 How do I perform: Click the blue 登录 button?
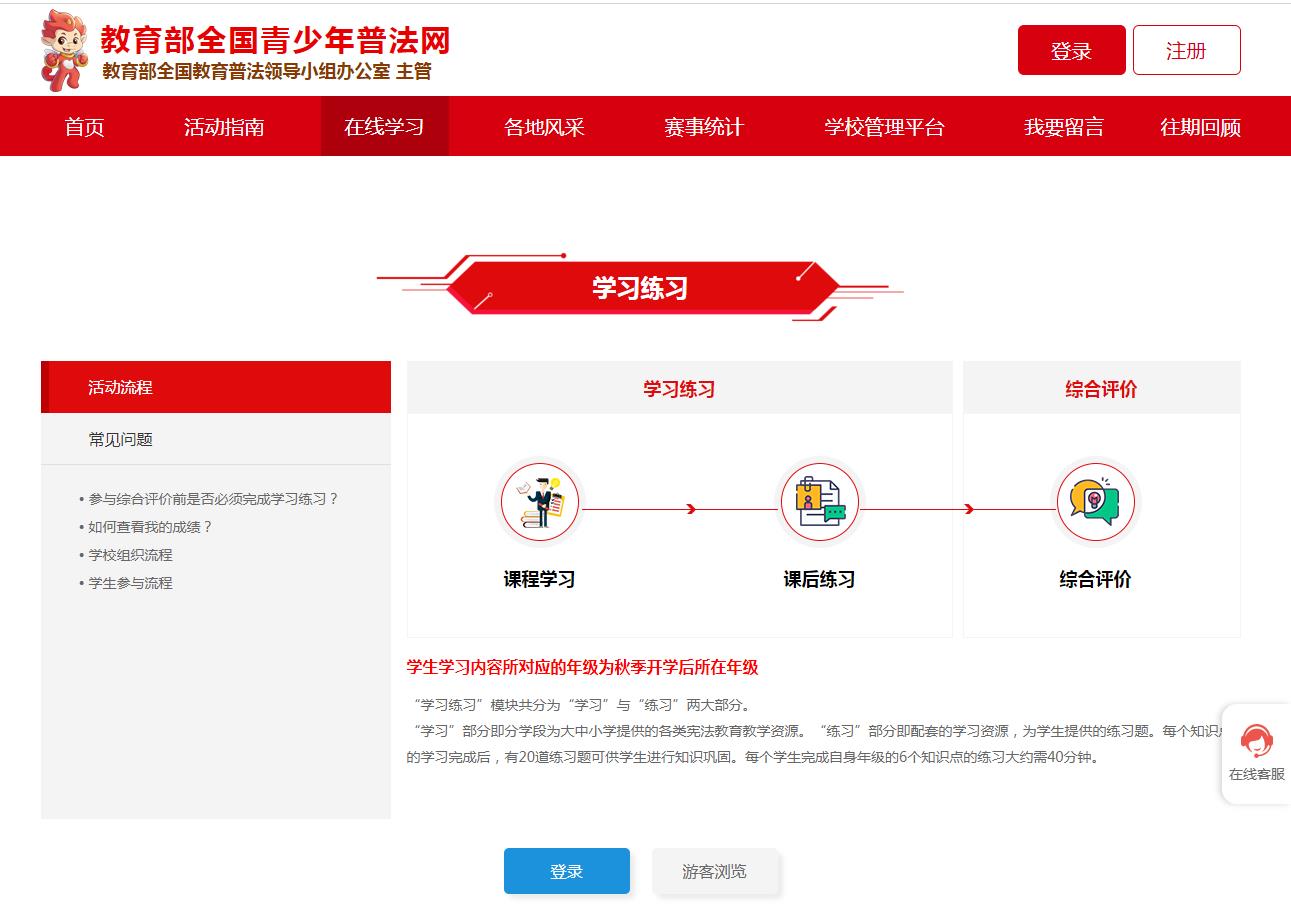[x=567, y=870]
